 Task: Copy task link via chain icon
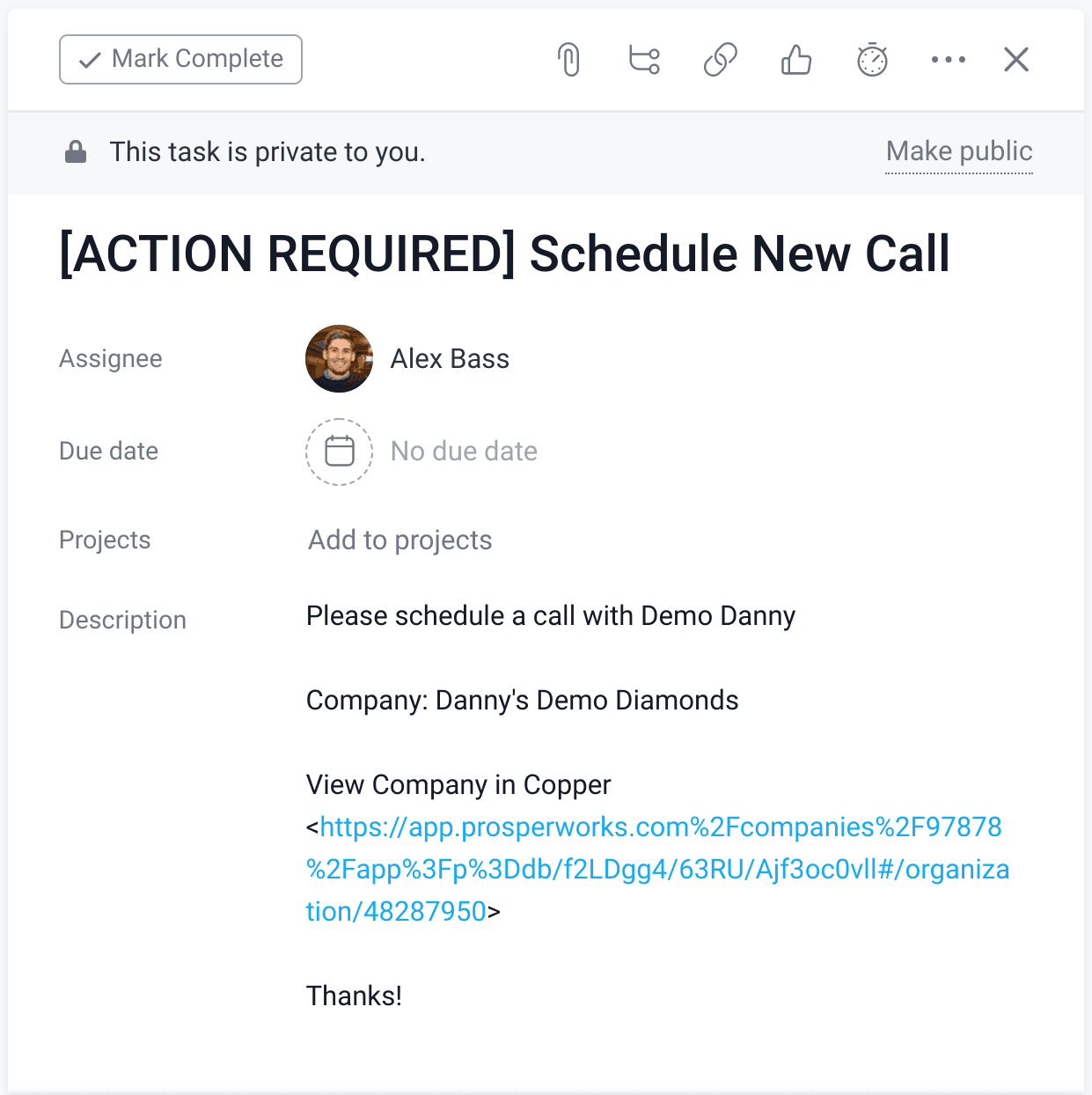click(720, 60)
